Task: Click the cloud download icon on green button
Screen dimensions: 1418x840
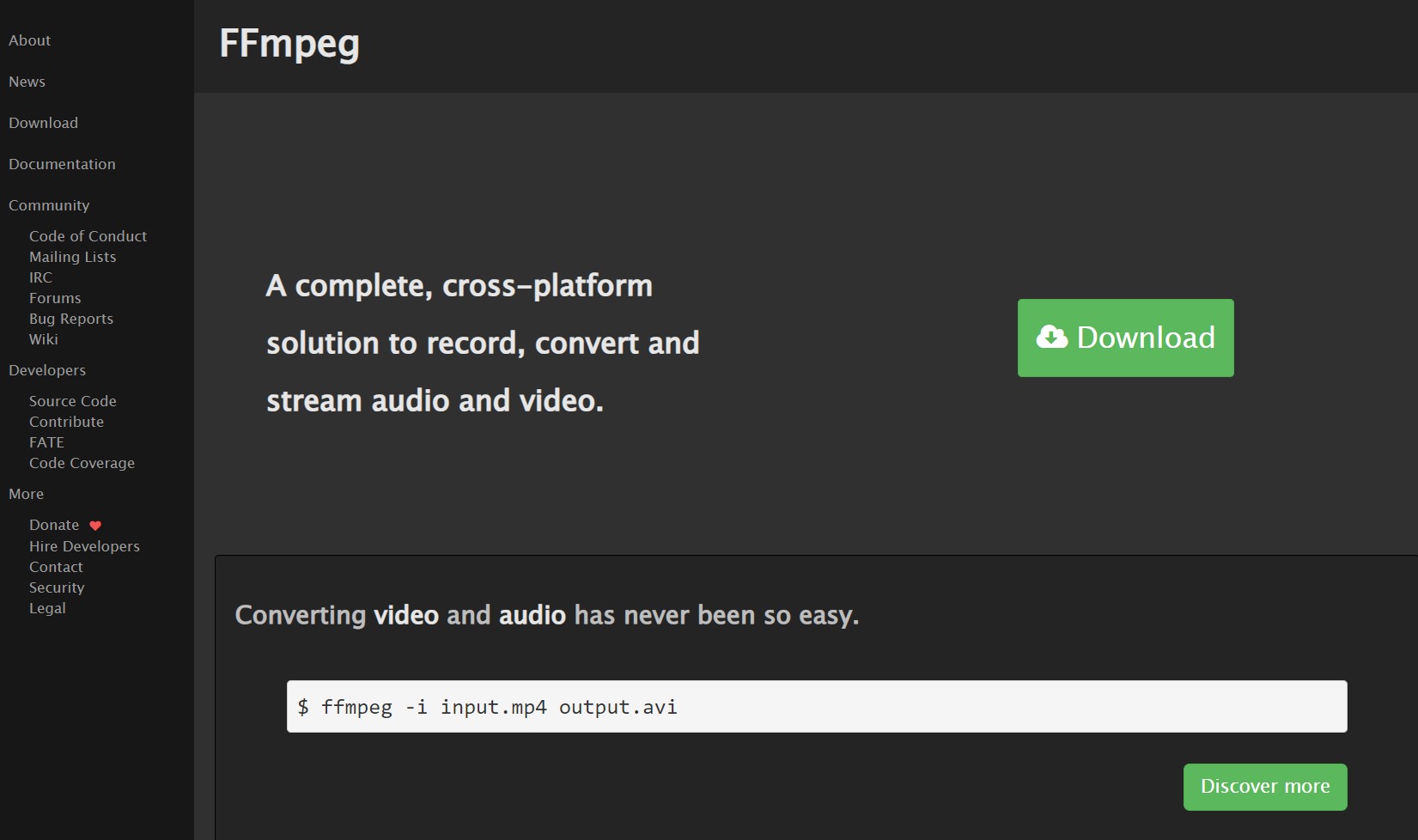Action: [x=1052, y=337]
